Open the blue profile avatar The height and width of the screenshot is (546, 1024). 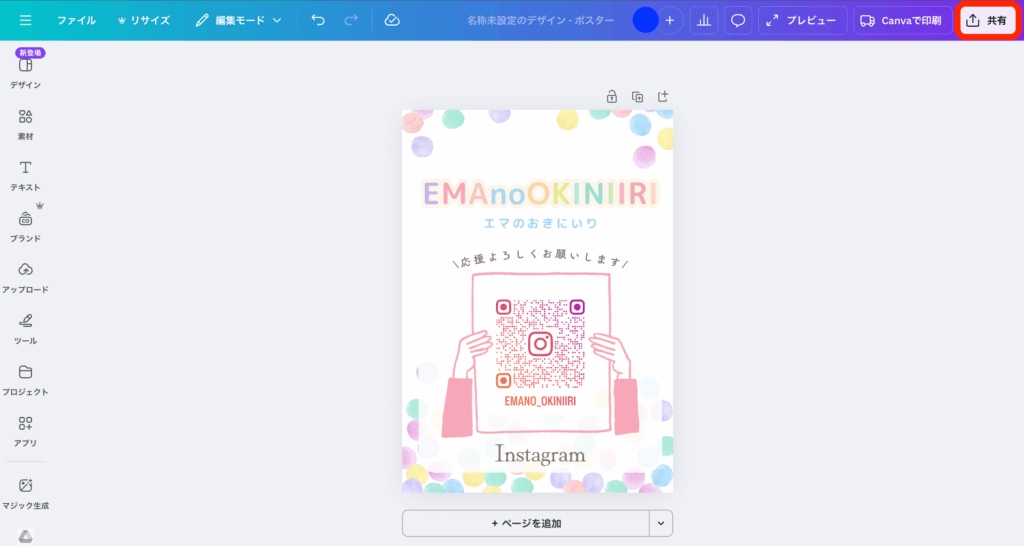[x=645, y=20]
